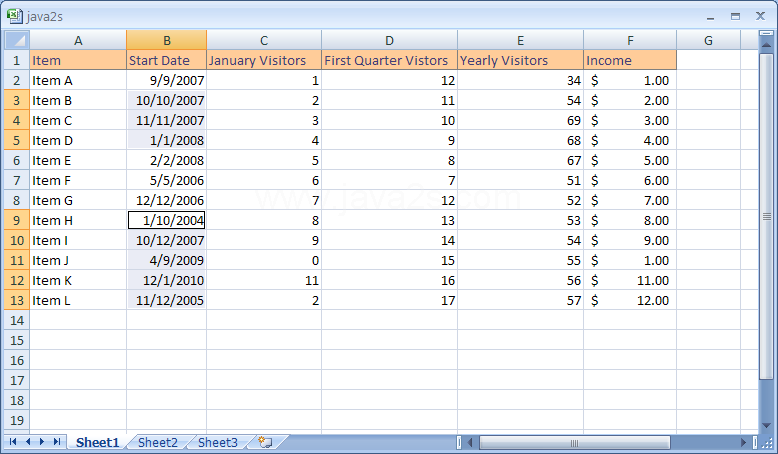The height and width of the screenshot is (454, 778).
Task: Insert a new worksheet via tab icon
Action: 265,442
